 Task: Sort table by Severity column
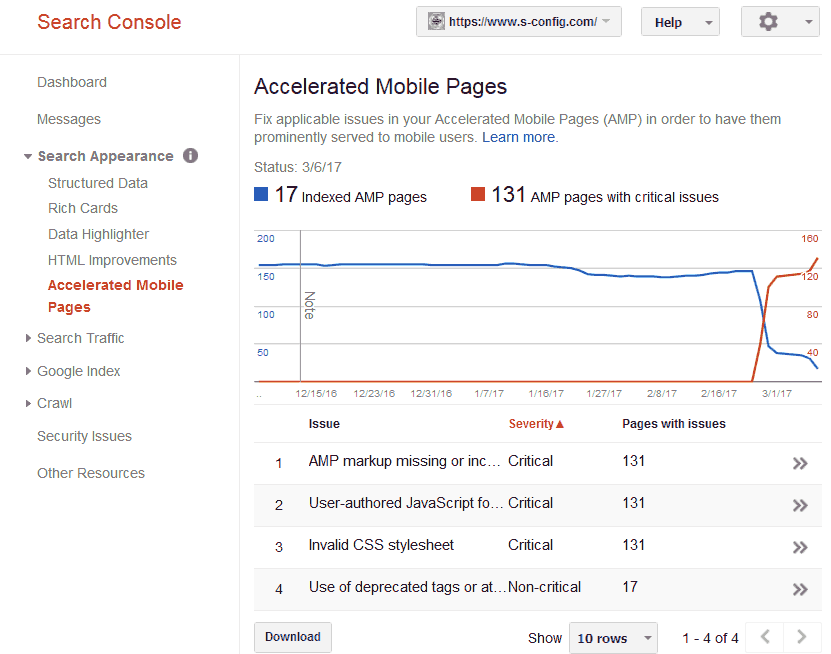536,424
